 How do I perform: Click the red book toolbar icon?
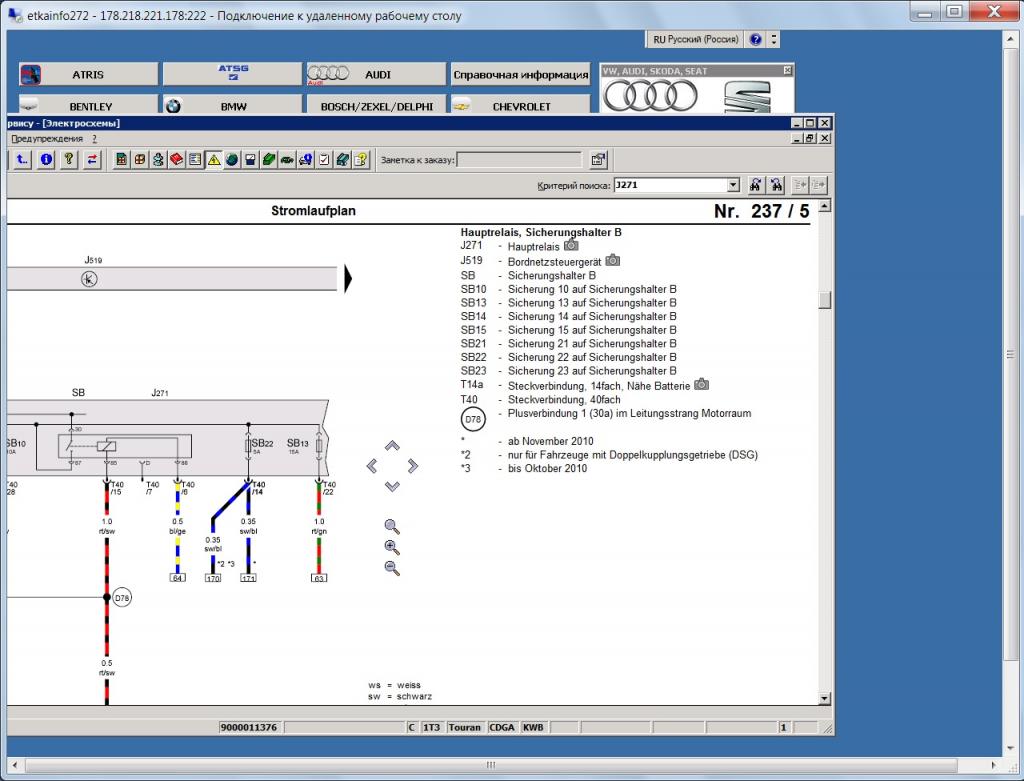[x=176, y=159]
